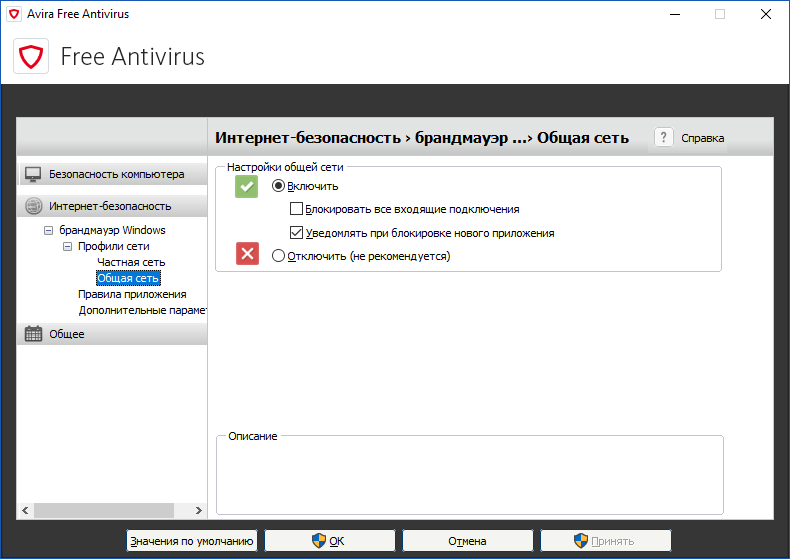
Task: Click the red X icon by Отключить
Action: point(247,253)
